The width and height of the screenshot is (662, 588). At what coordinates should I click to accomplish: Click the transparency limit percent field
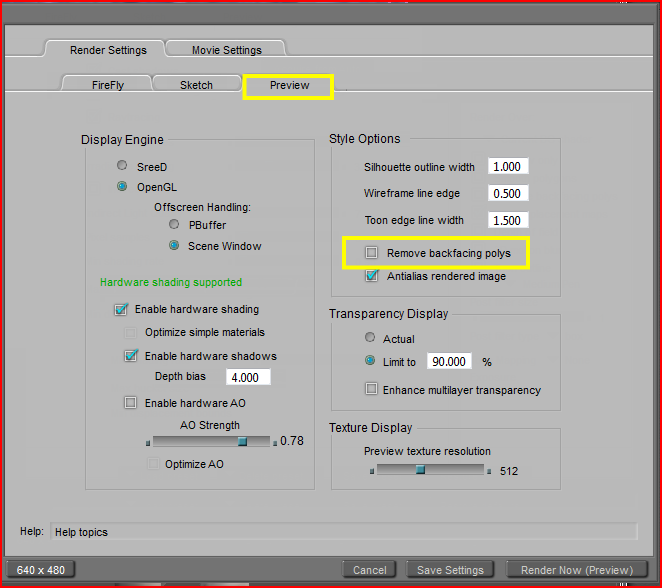[449, 361]
